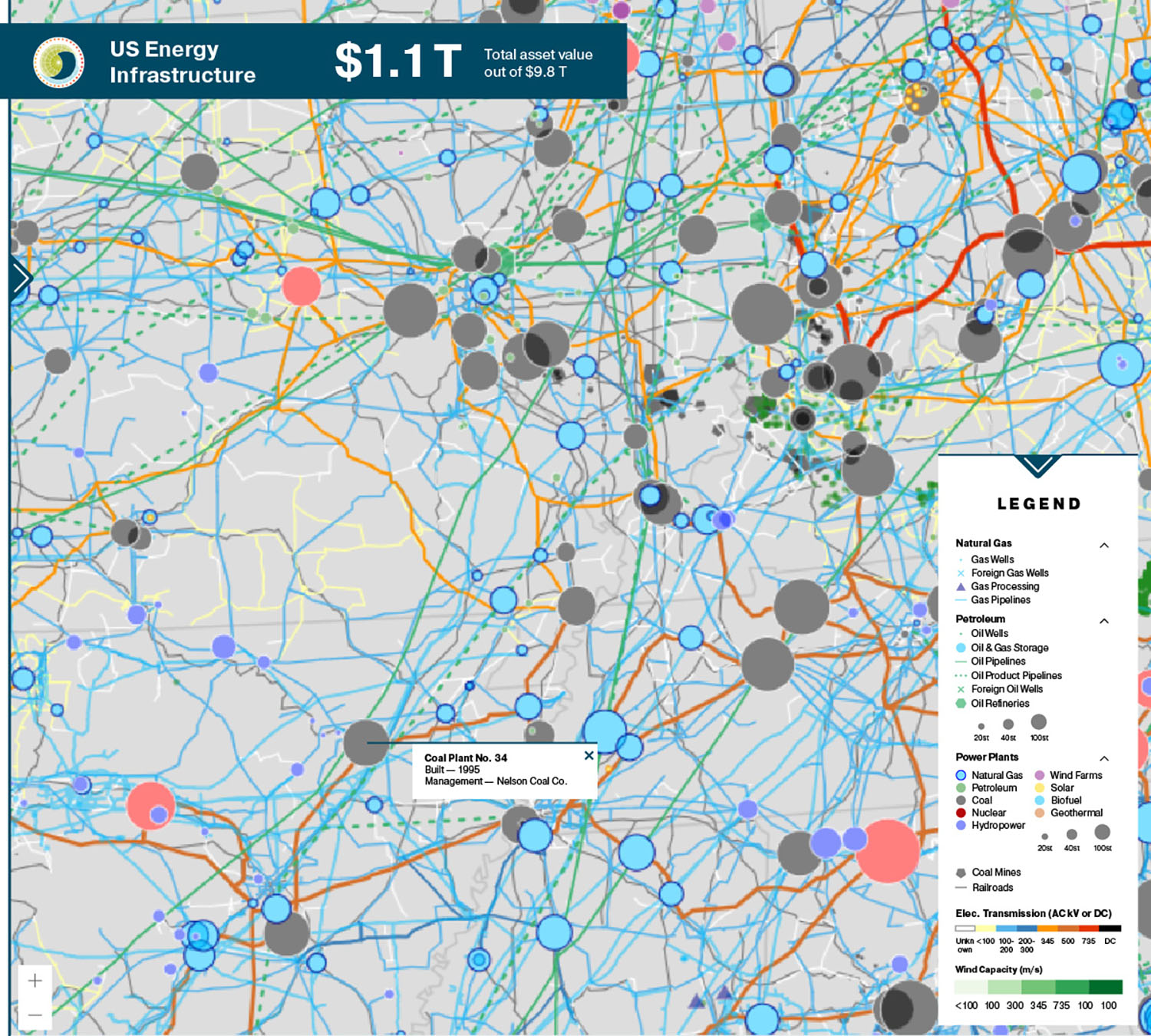Click the Oil Refineries hexagon legend icon
Screen dimensions: 1151x1036
pos(961,703)
